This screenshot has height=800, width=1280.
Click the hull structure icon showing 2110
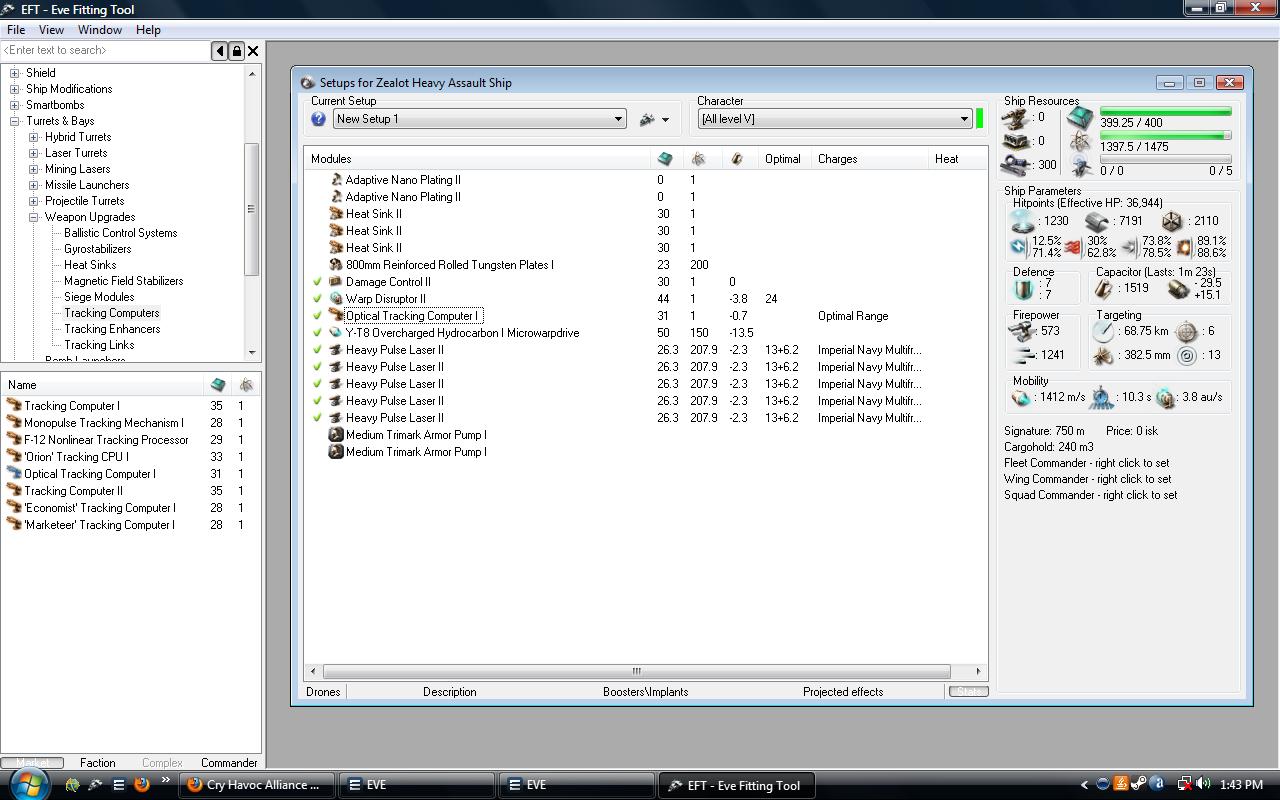click(1172, 221)
